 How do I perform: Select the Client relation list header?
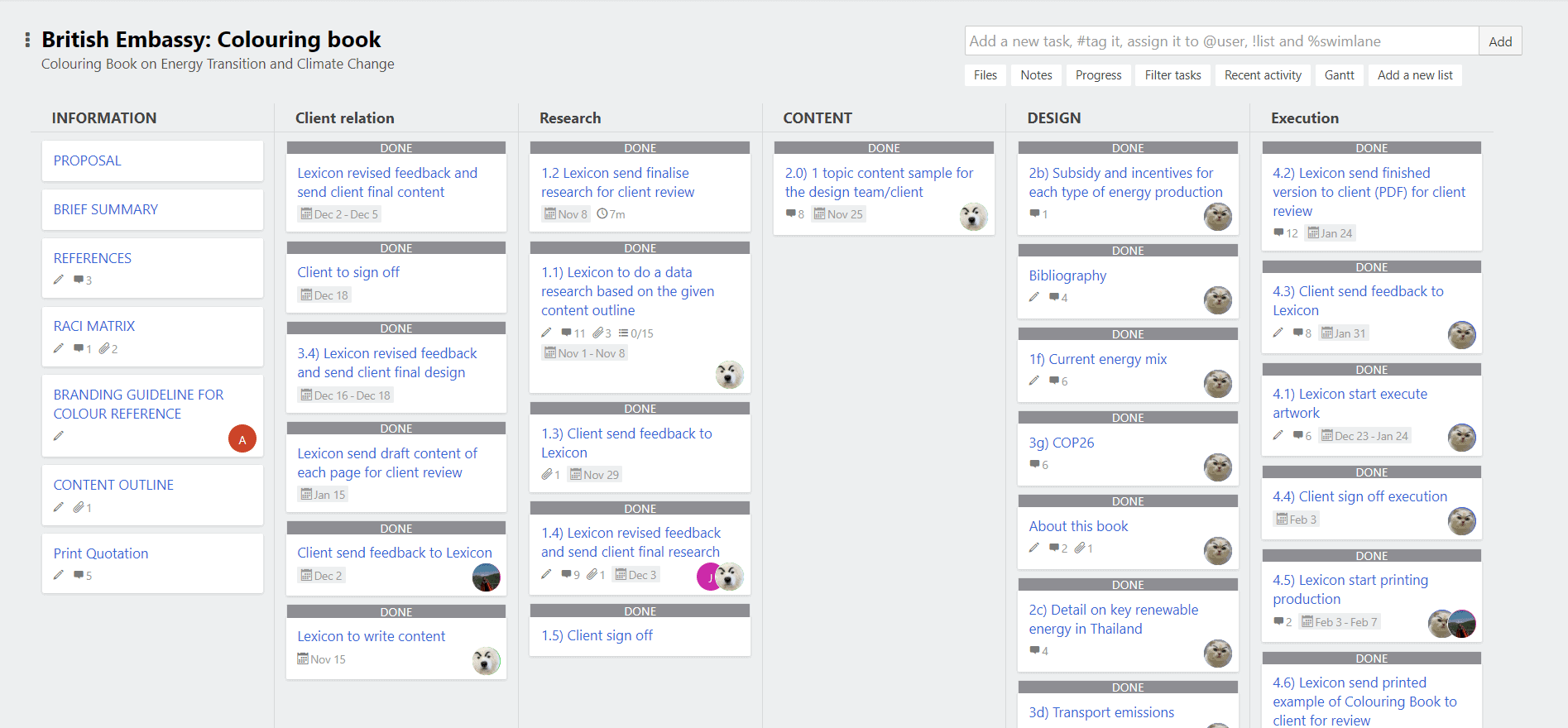tap(345, 118)
